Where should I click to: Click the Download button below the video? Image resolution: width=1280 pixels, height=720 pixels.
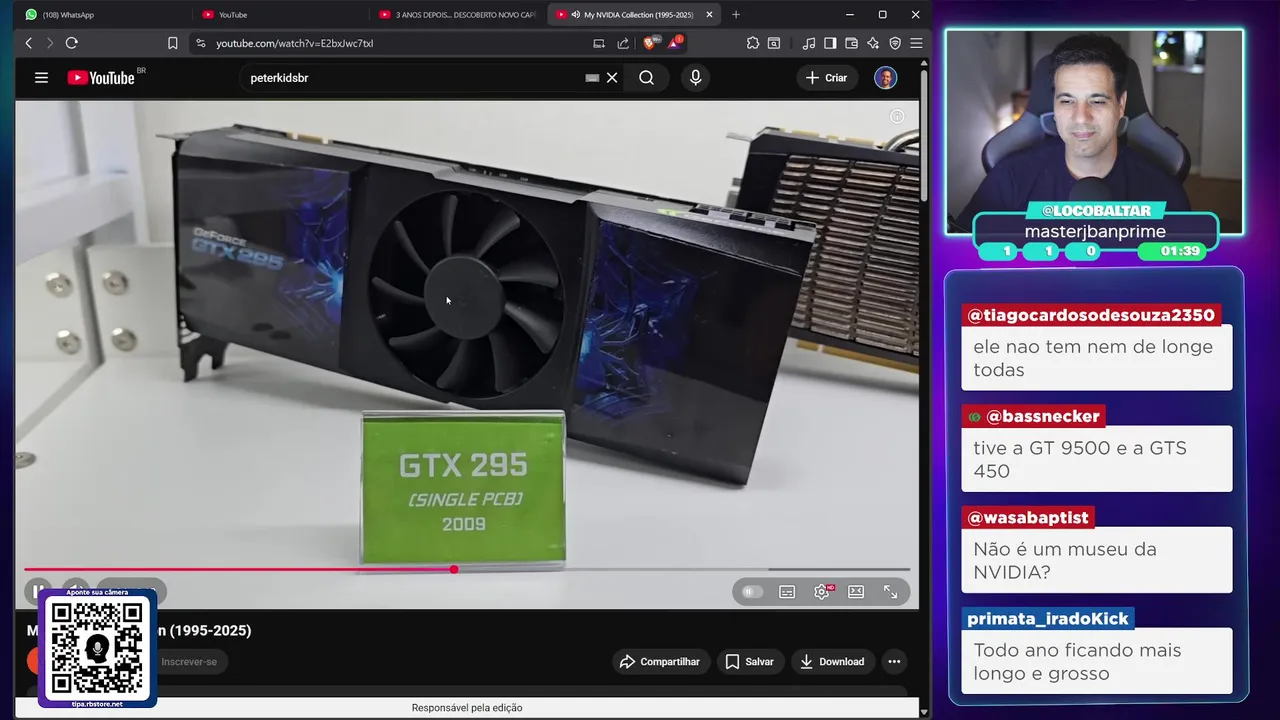pyautogui.click(x=832, y=661)
